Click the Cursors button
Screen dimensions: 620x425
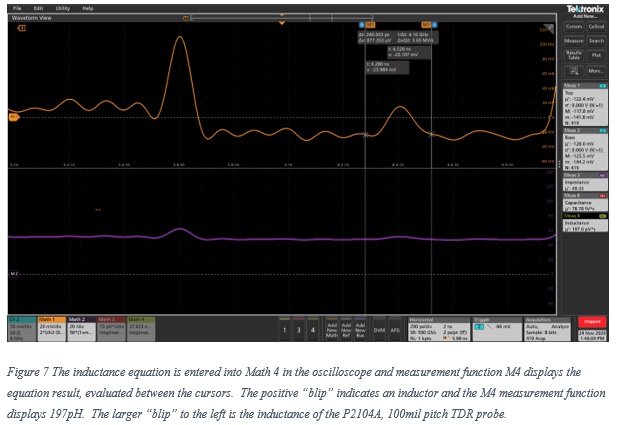pos(574,27)
